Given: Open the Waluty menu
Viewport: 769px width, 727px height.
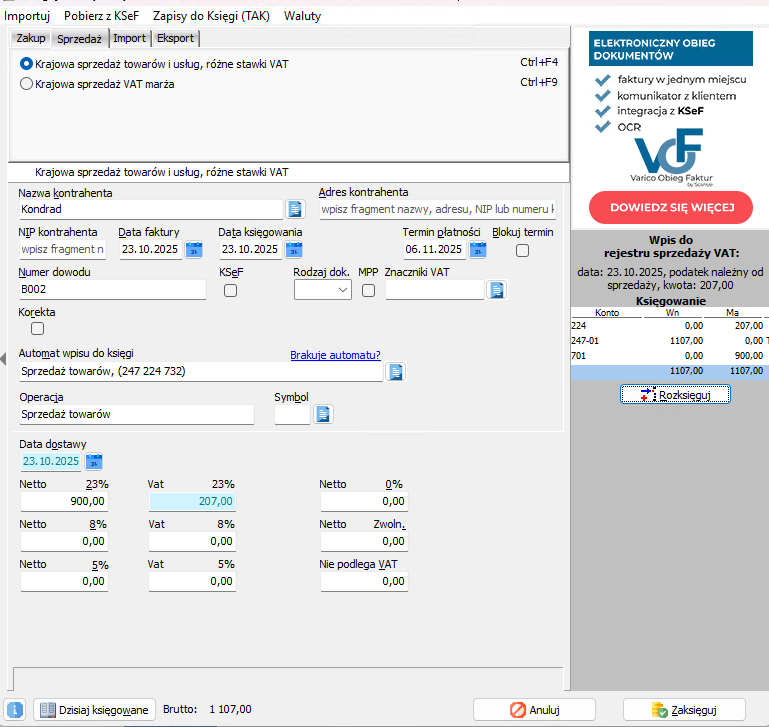Looking at the screenshot, I should pyautogui.click(x=303, y=16).
